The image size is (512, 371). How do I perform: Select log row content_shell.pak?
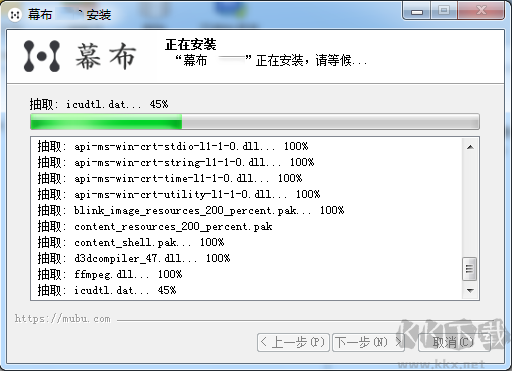131,242
